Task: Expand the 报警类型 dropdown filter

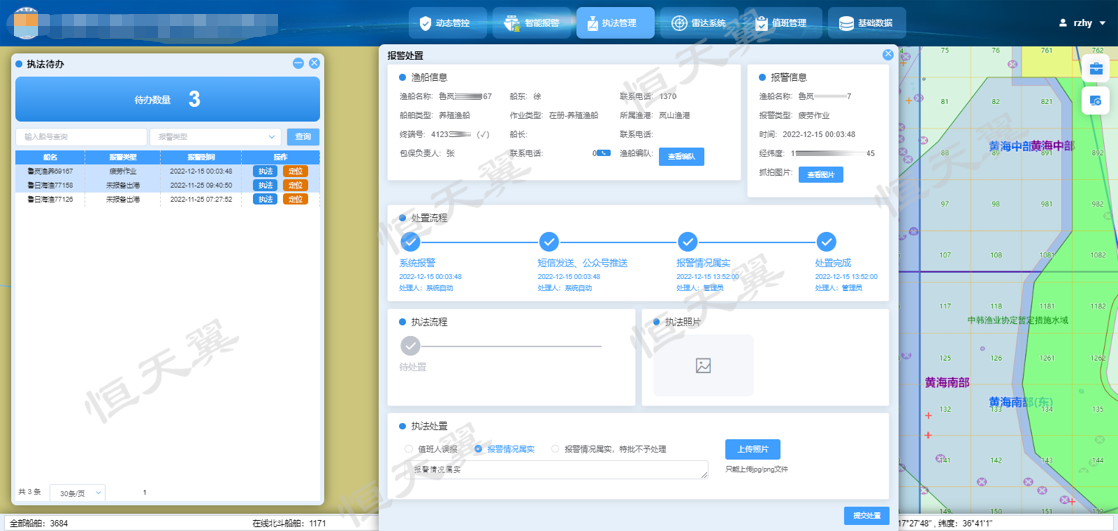Action: coord(215,137)
